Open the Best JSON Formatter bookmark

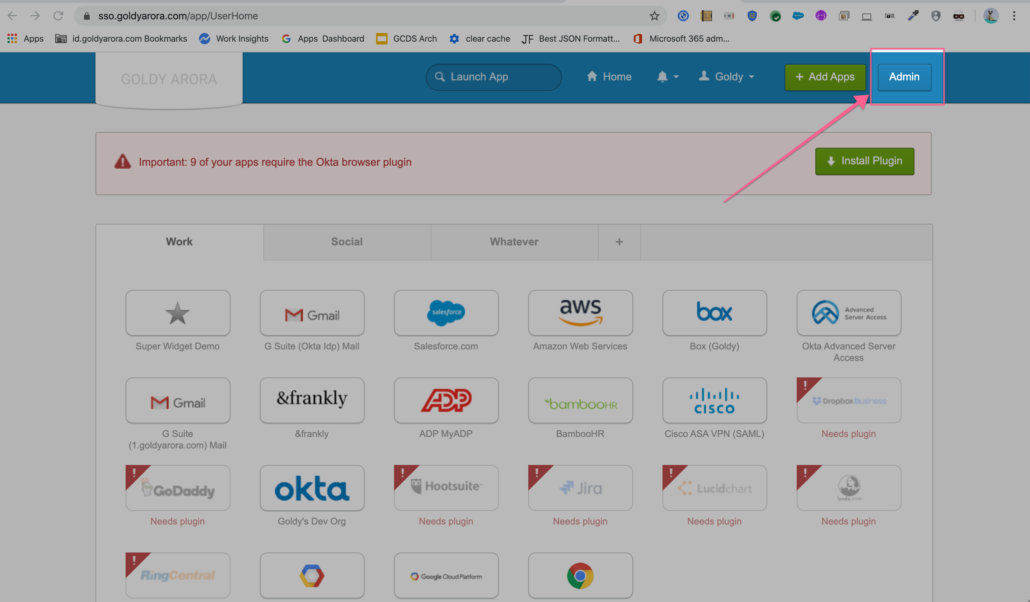pyautogui.click(x=571, y=39)
